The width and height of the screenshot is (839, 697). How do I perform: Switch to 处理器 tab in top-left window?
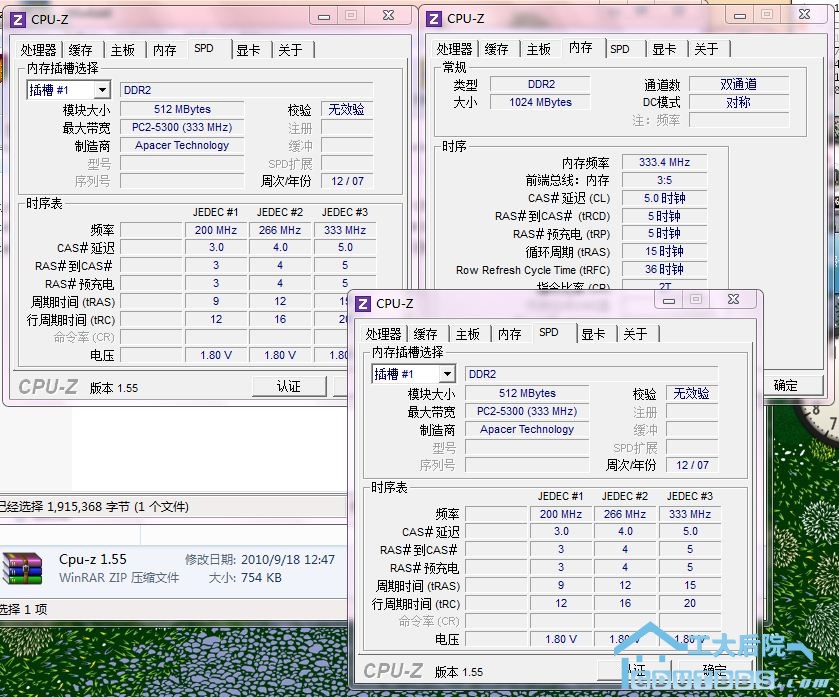[38, 50]
